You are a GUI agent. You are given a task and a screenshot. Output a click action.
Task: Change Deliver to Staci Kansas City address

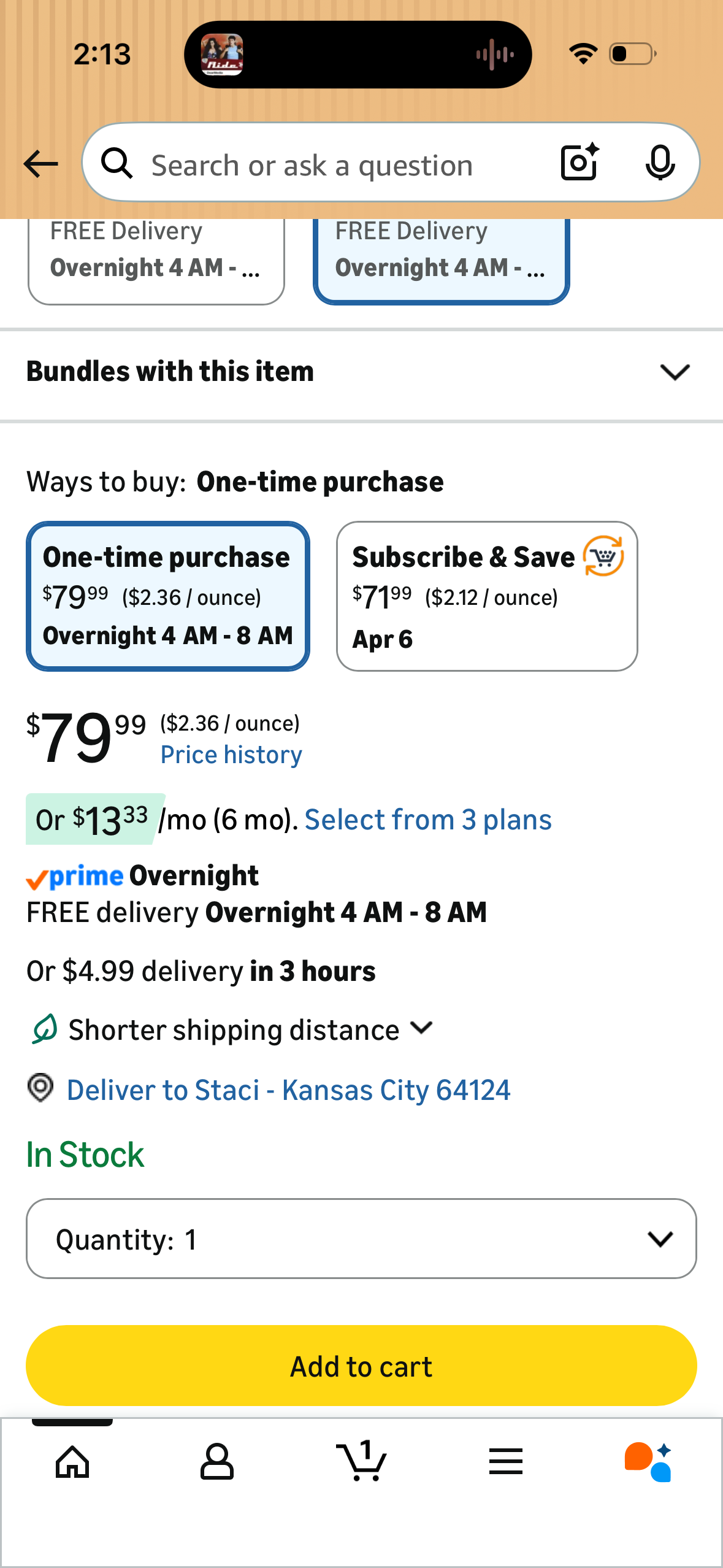click(x=288, y=1090)
